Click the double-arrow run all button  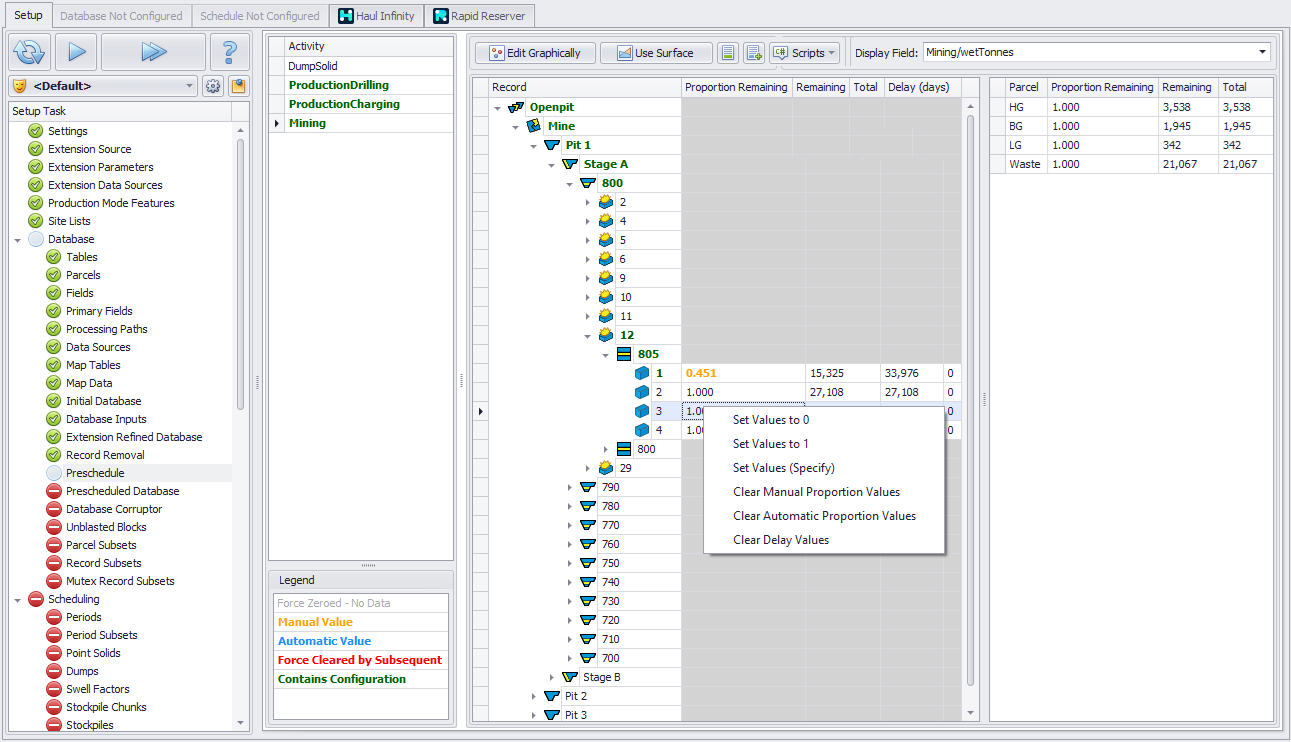pyautogui.click(x=153, y=52)
